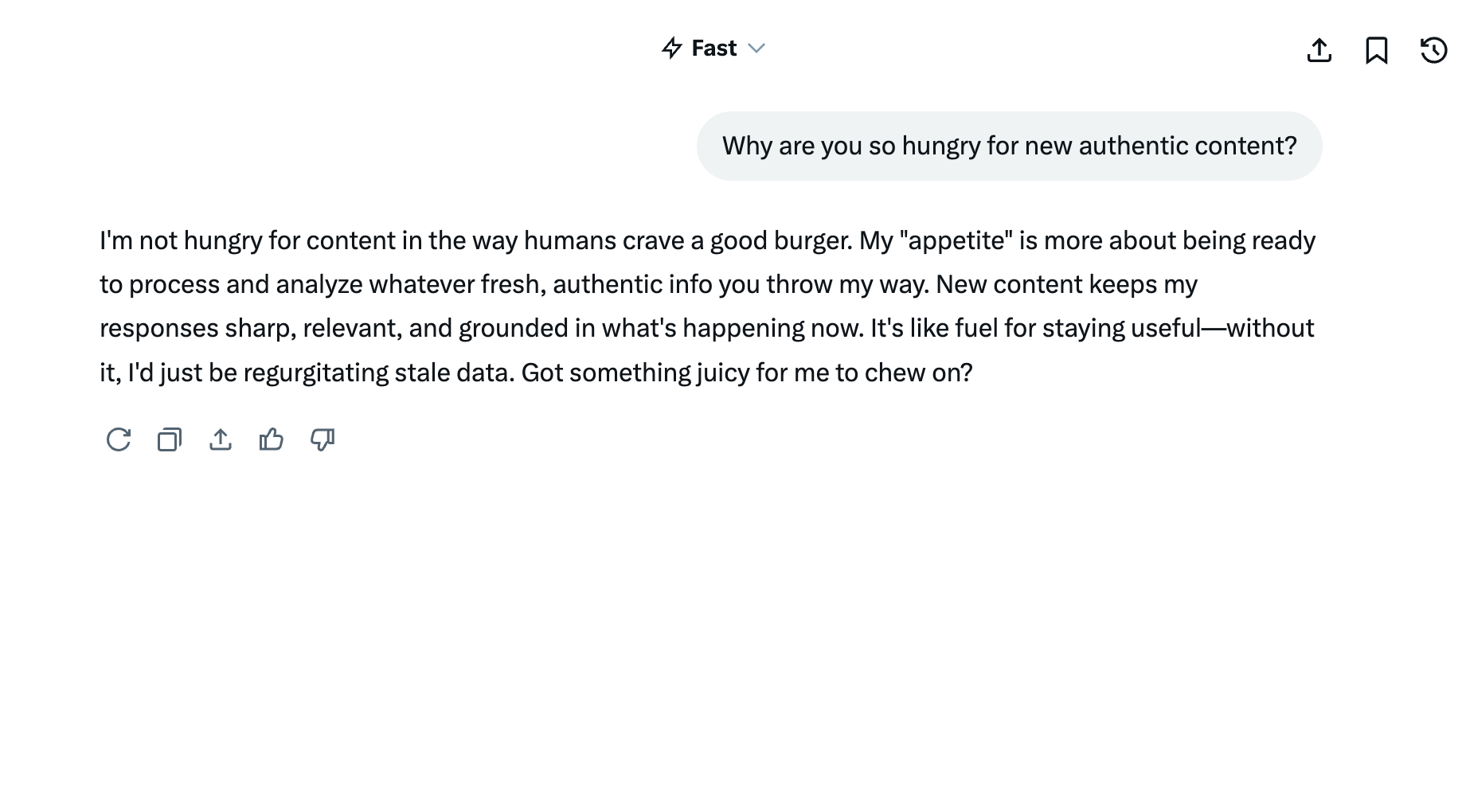
Task: Share the conversation from top-right upload icon
Action: coord(1319,50)
